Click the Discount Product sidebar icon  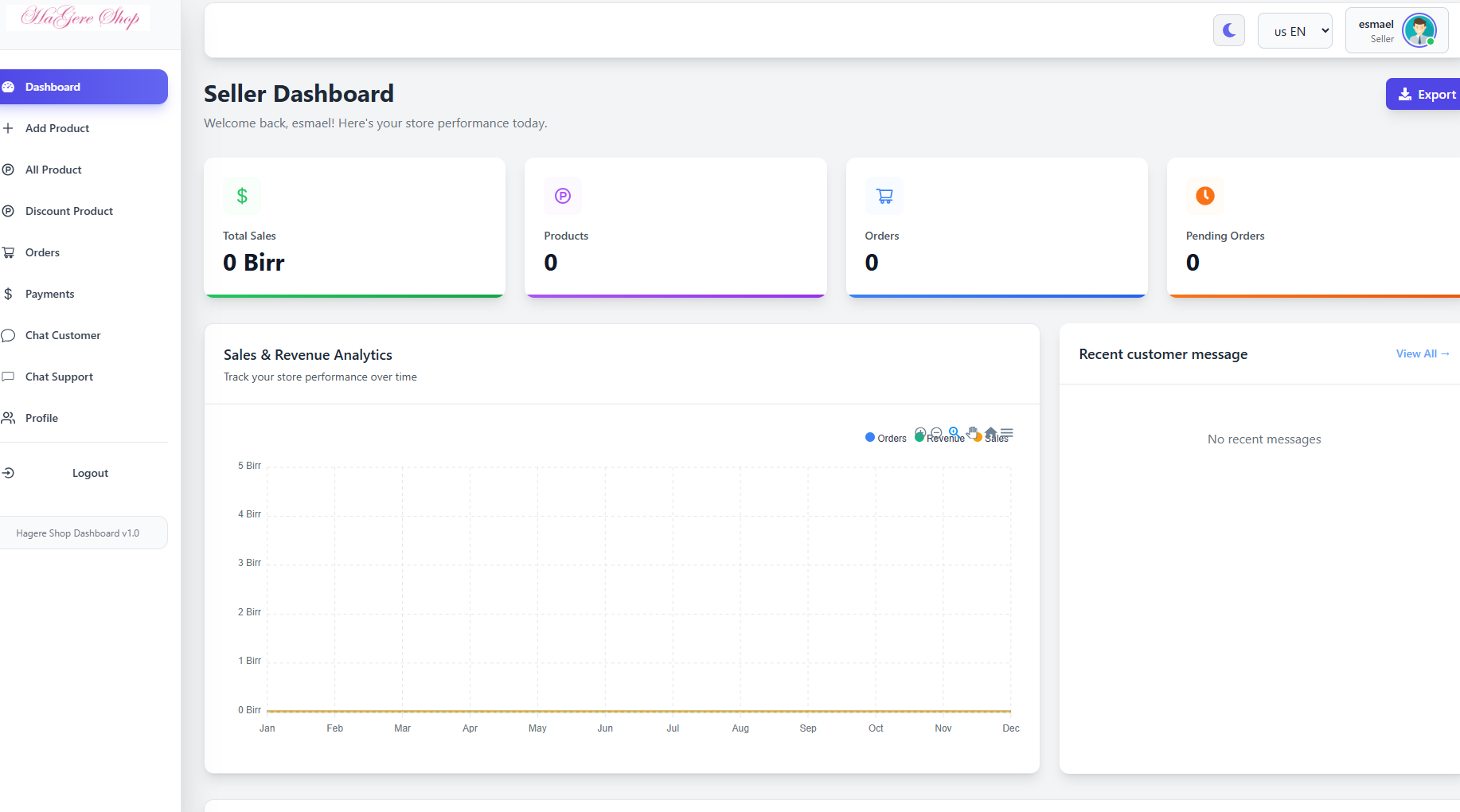coord(8,211)
